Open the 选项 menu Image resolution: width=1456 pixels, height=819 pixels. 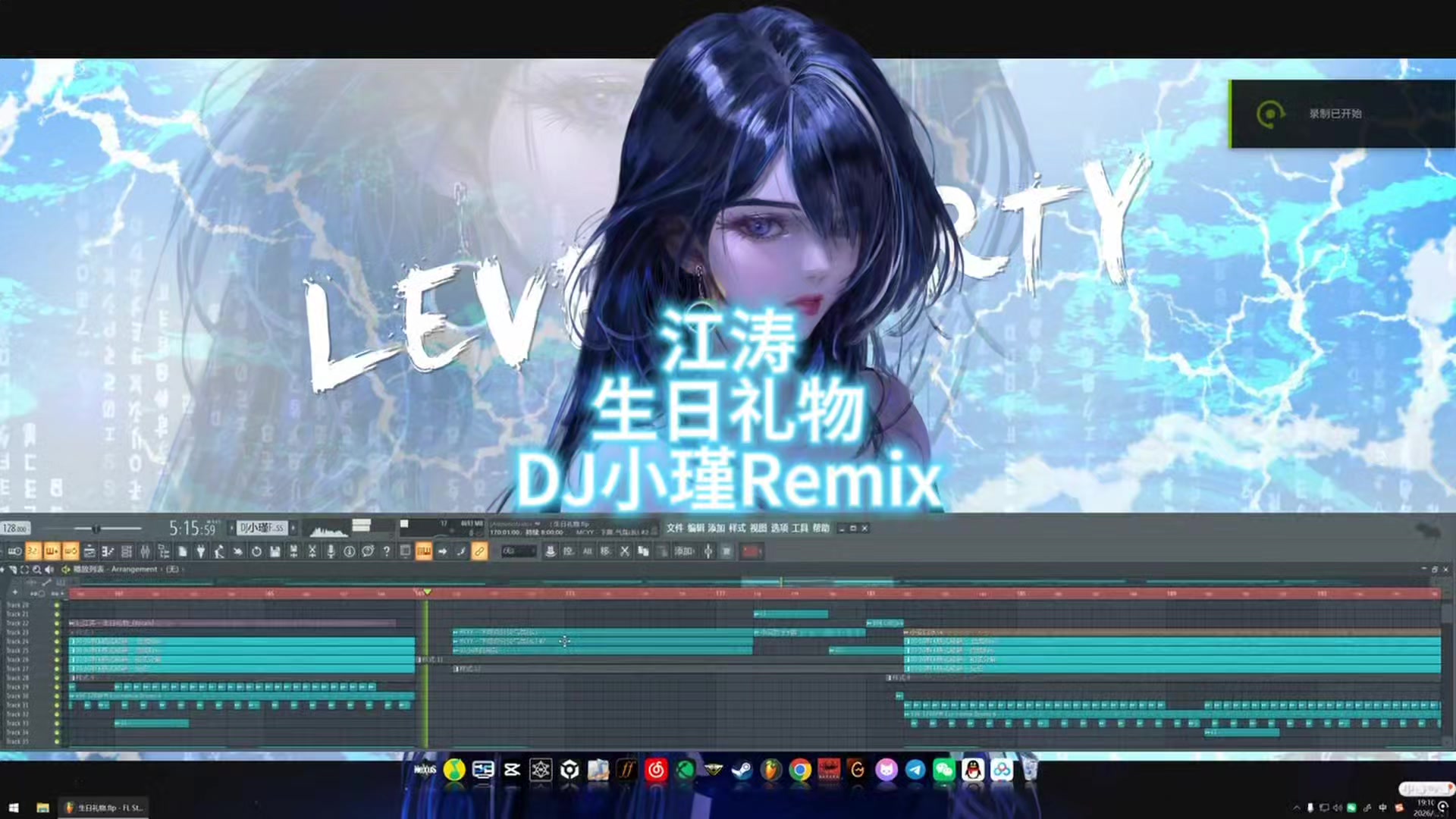[780, 528]
